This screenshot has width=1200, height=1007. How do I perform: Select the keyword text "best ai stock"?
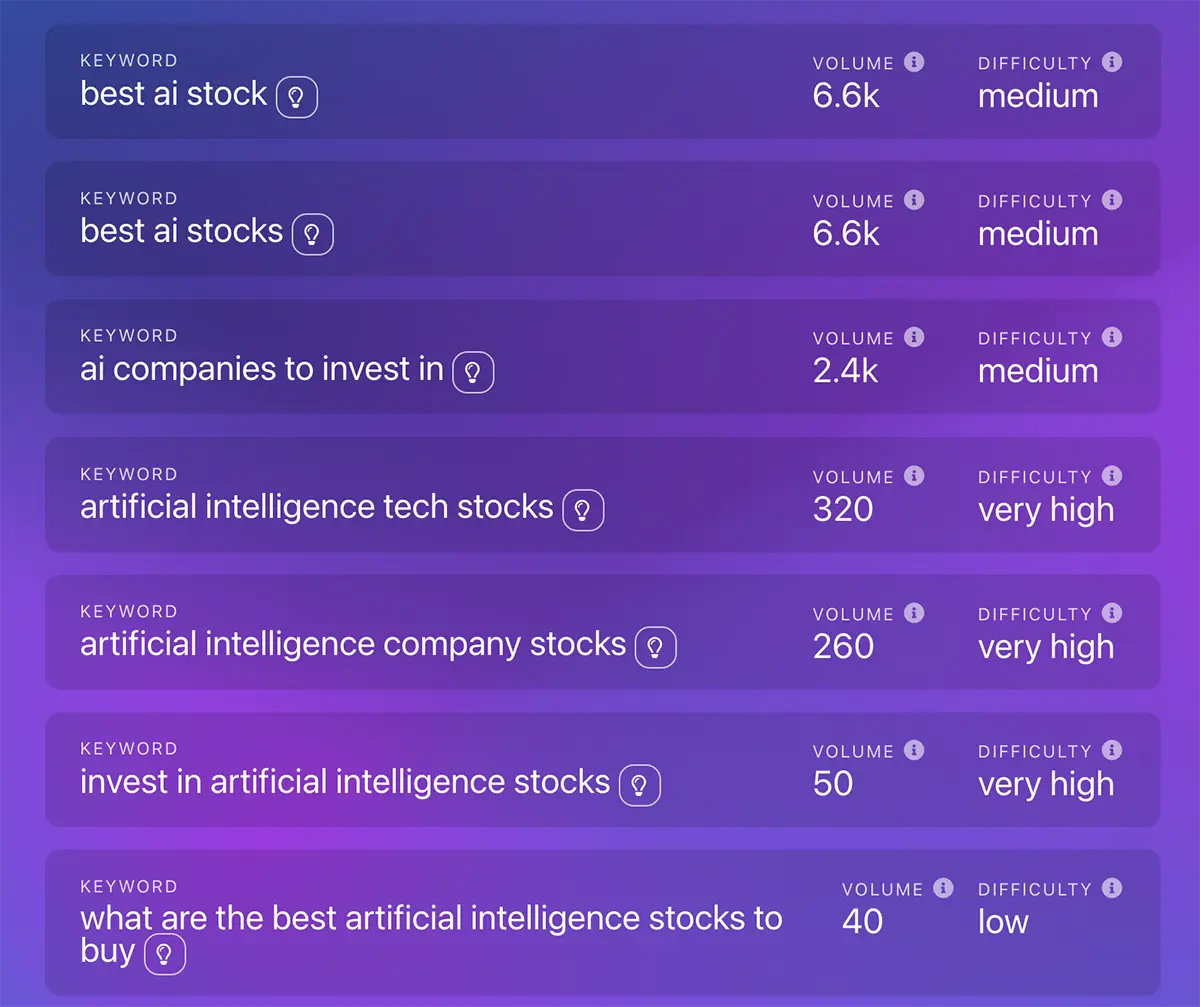click(172, 94)
